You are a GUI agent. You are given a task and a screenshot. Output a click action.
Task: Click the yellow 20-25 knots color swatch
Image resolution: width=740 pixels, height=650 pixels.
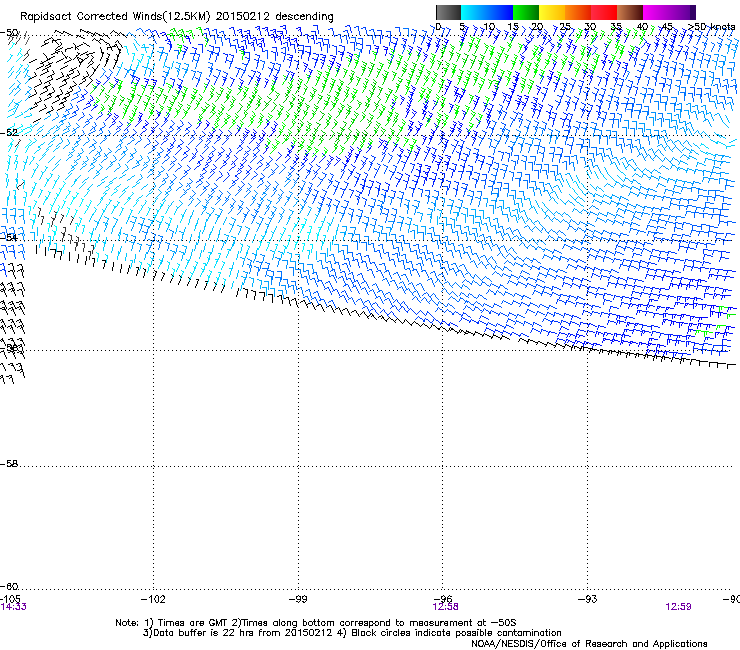(552, 12)
